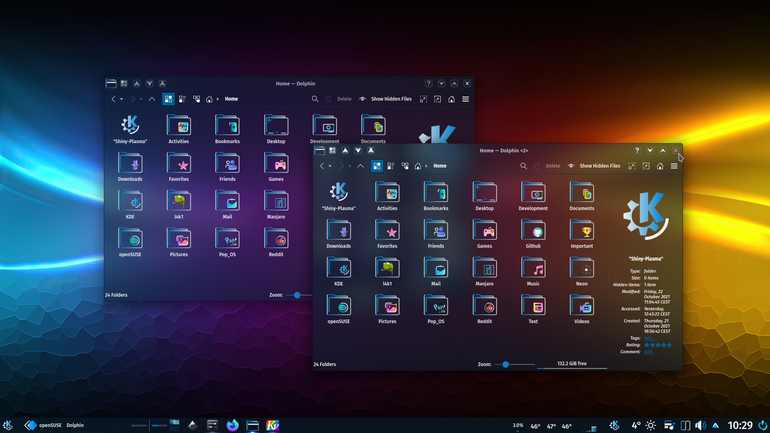Image resolution: width=770 pixels, height=433 pixels.
Task: Select the Home breadcrumb in Dolphin <2>
Action: coord(440,166)
